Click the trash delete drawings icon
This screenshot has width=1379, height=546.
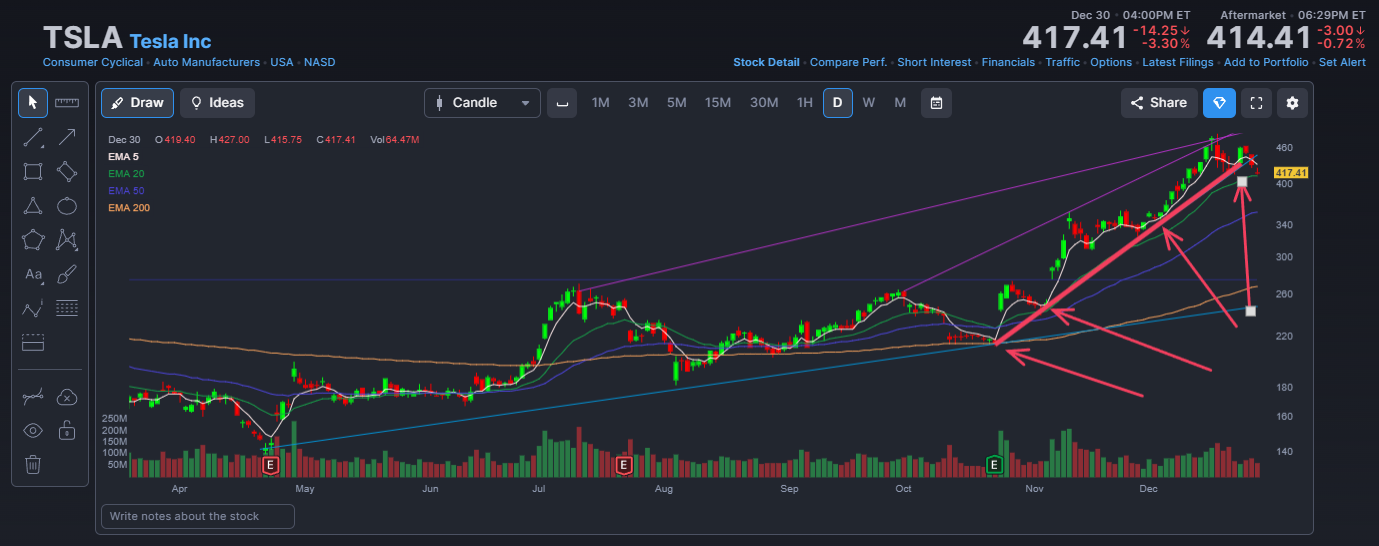(33, 464)
